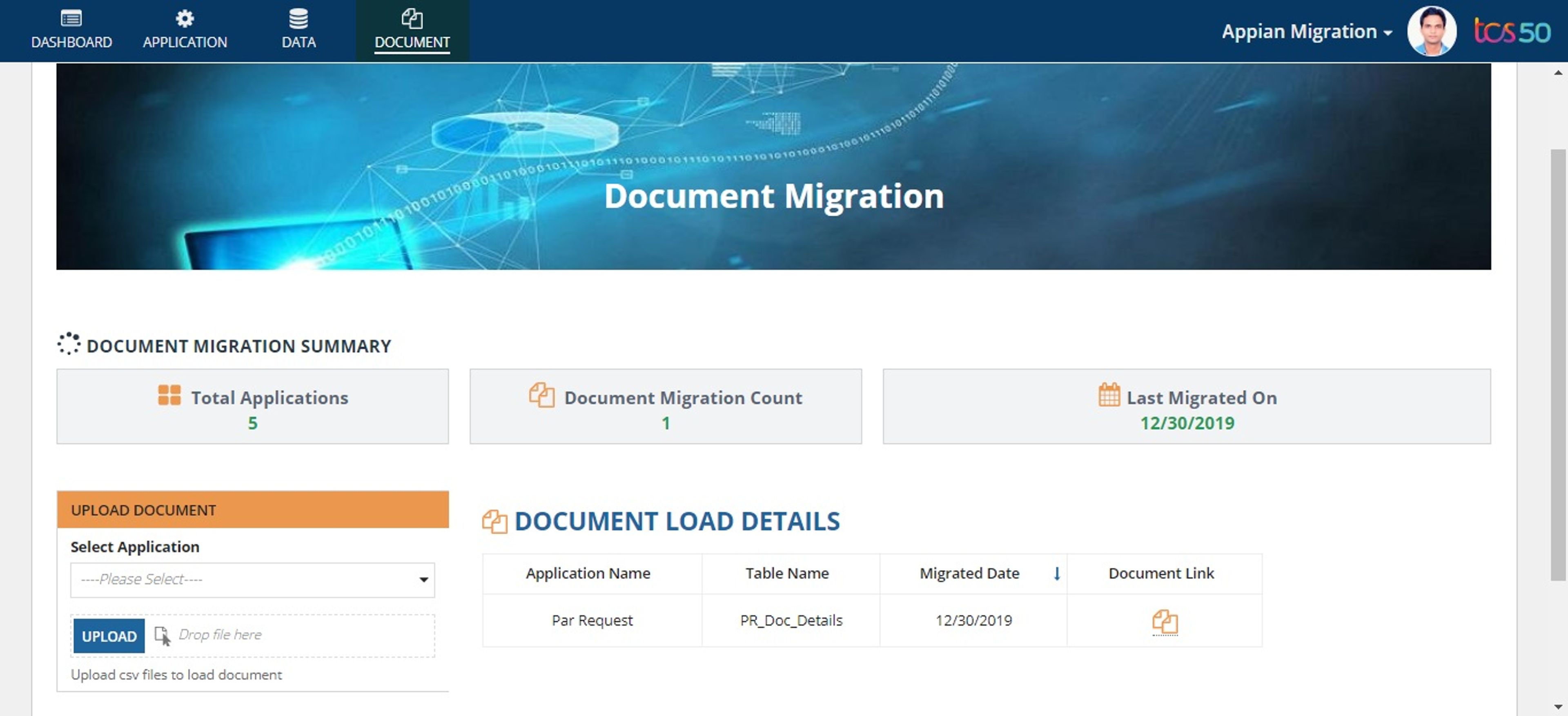Open the Select Application dropdown
This screenshot has height=716, width=1568.
253,580
